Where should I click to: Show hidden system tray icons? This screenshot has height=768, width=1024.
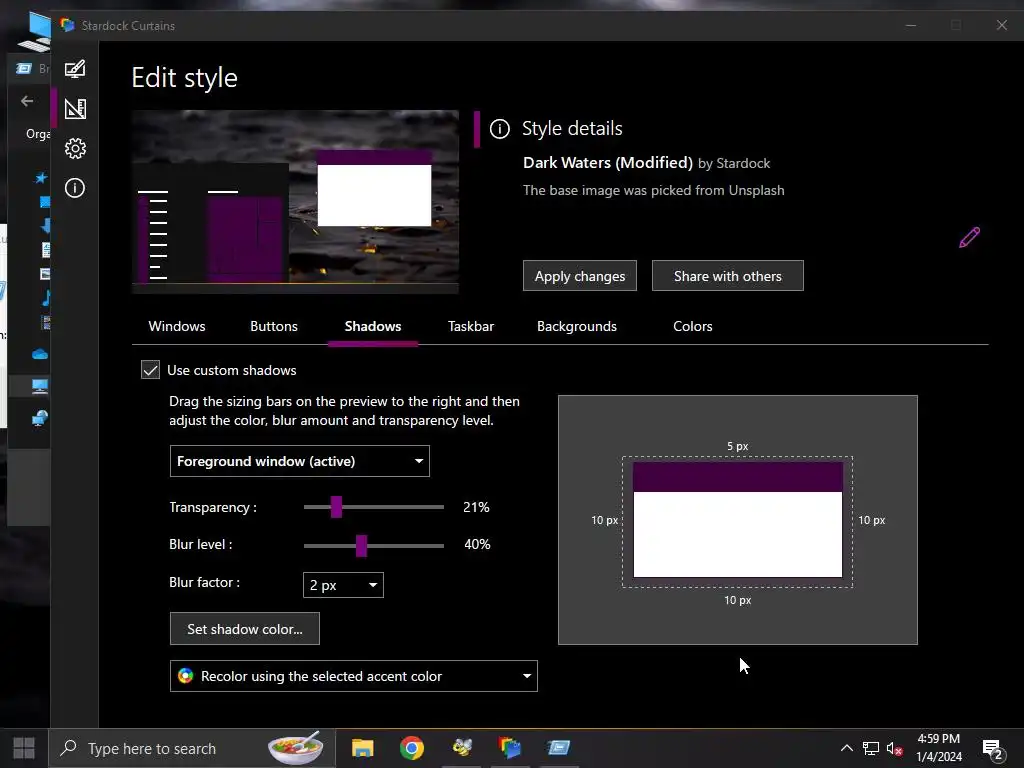pyautogui.click(x=846, y=748)
